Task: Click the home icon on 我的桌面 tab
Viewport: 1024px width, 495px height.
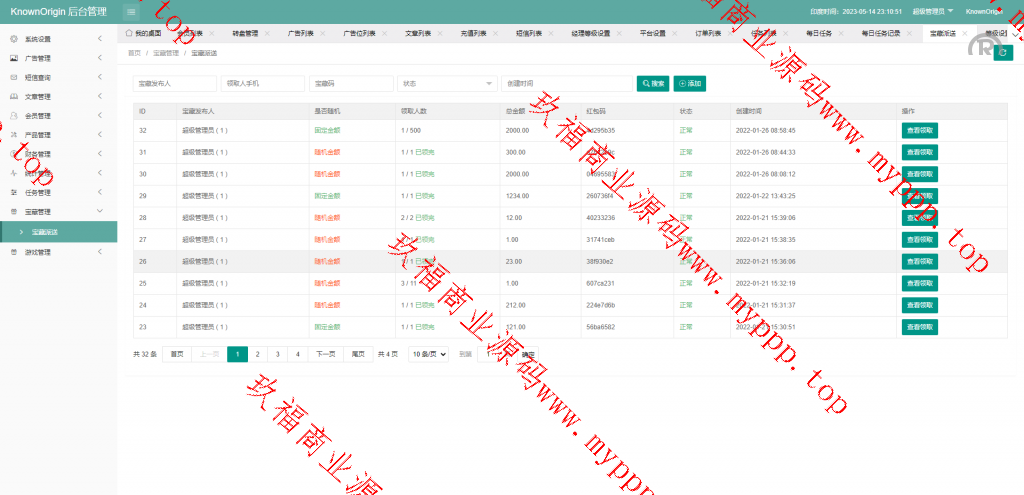Action: pyautogui.click(x=129, y=33)
